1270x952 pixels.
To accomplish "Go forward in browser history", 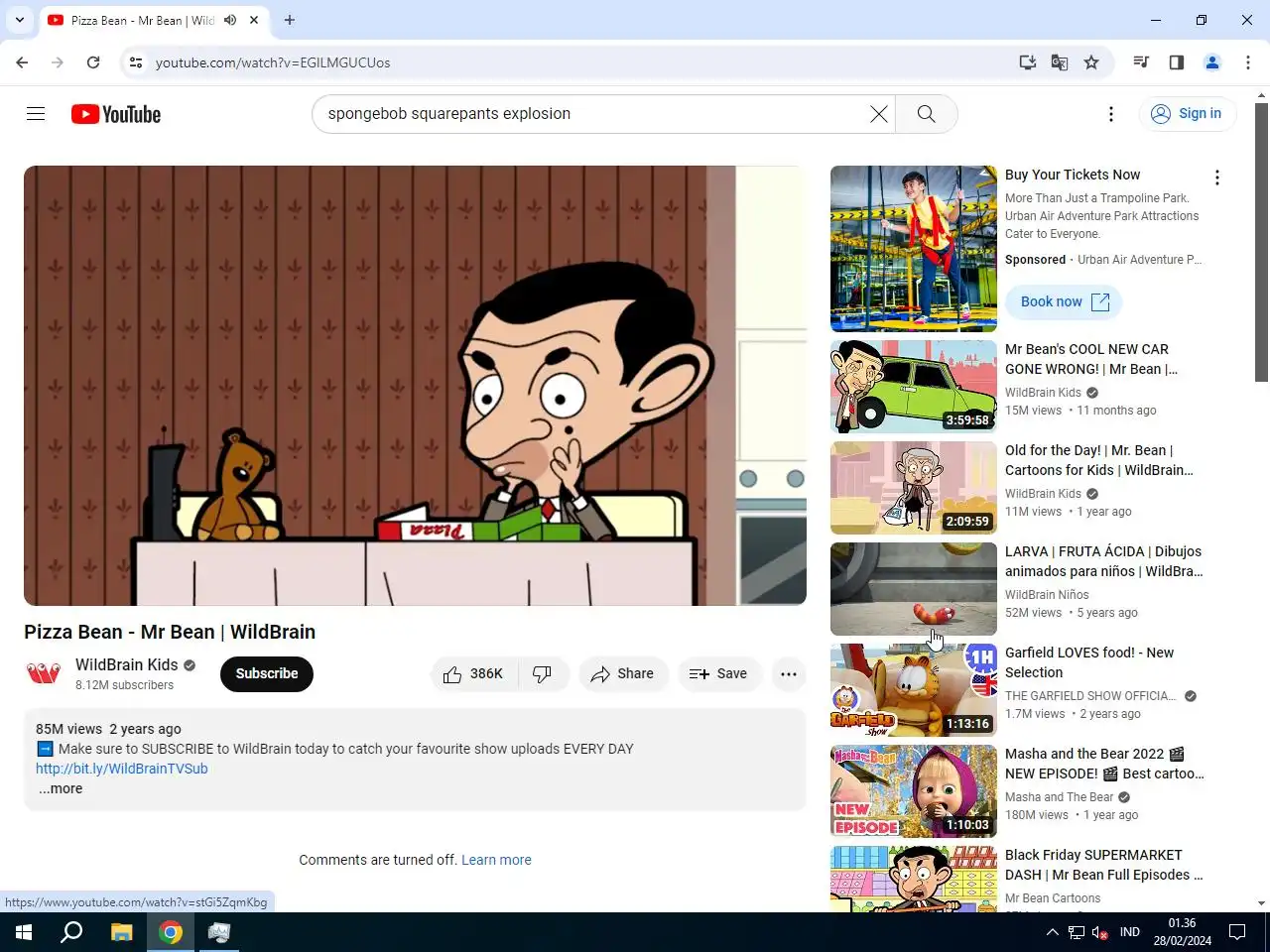I will click(58, 62).
